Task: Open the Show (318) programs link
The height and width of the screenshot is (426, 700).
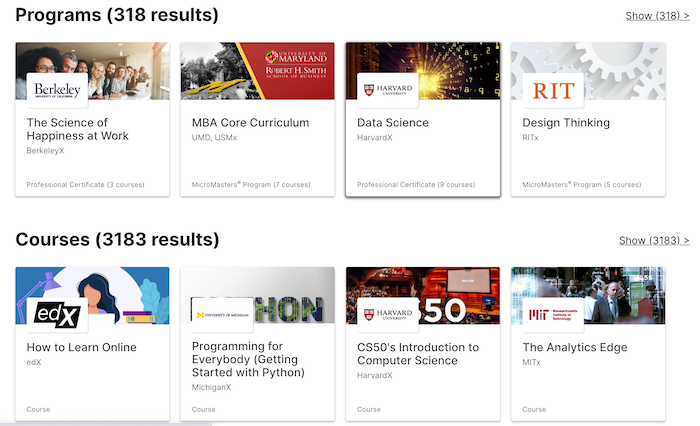Action: click(x=657, y=16)
